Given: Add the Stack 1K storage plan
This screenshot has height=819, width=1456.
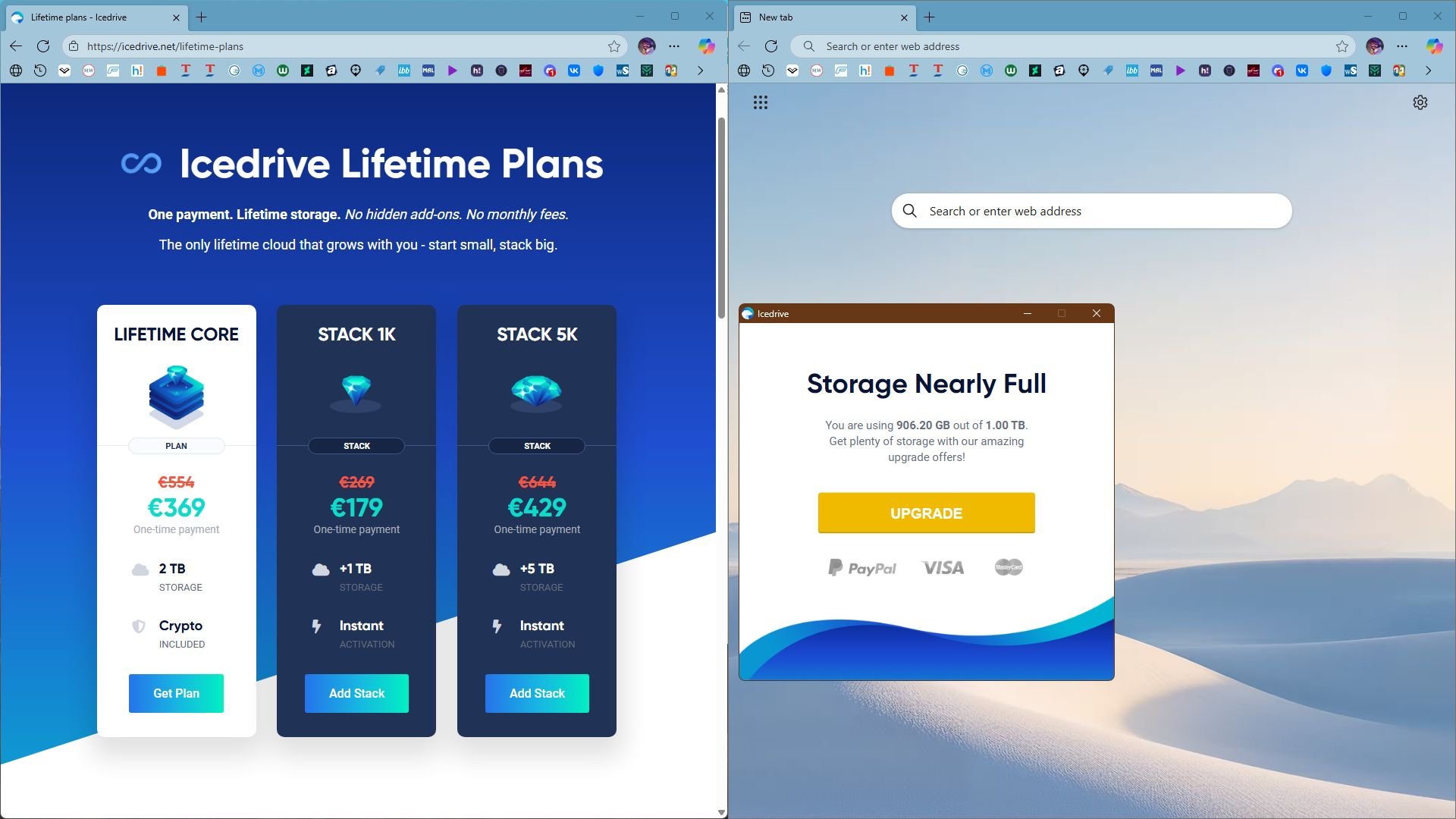Looking at the screenshot, I should tap(356, 693).
